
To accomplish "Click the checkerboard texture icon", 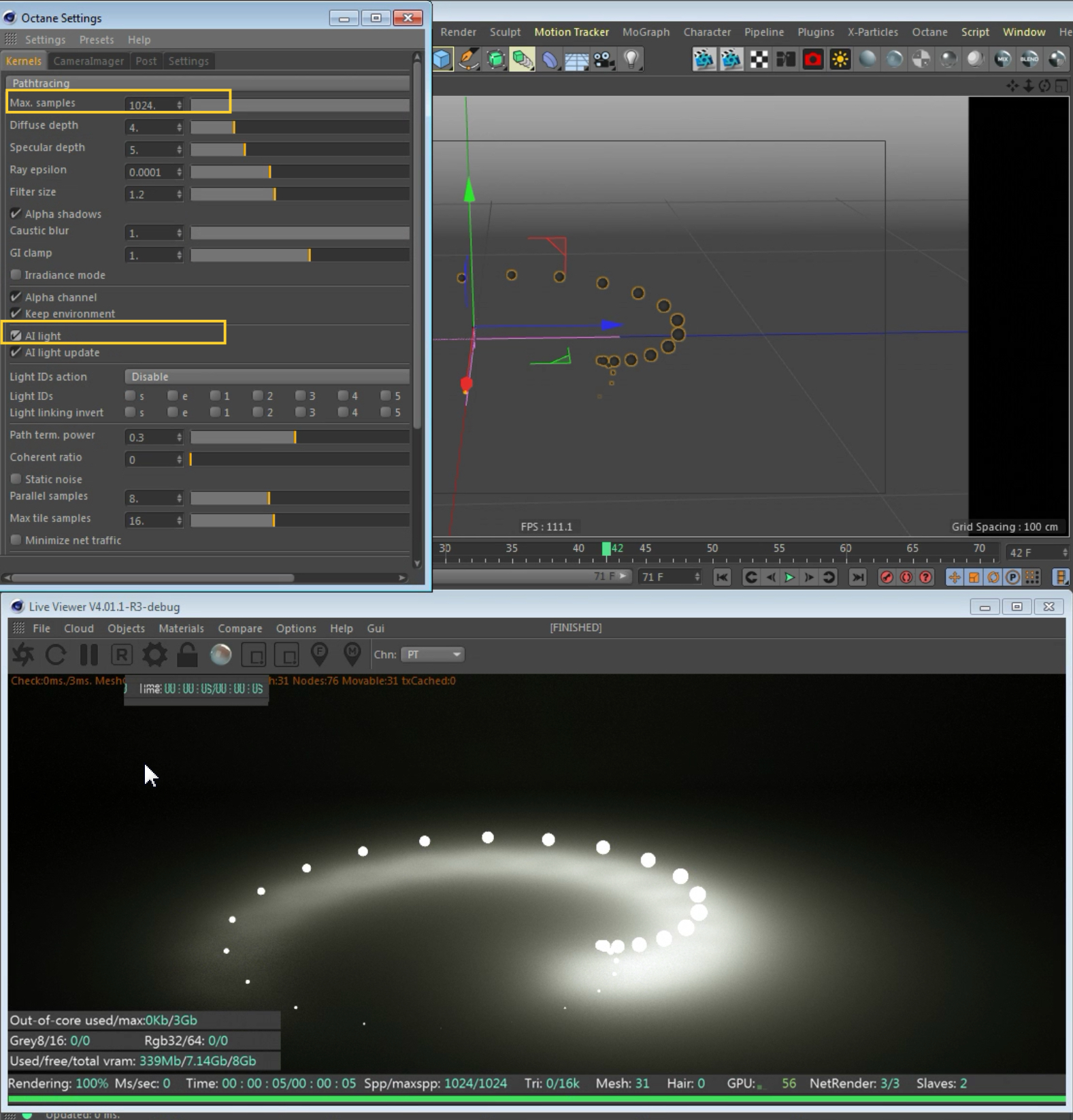I will click(759, 59).
